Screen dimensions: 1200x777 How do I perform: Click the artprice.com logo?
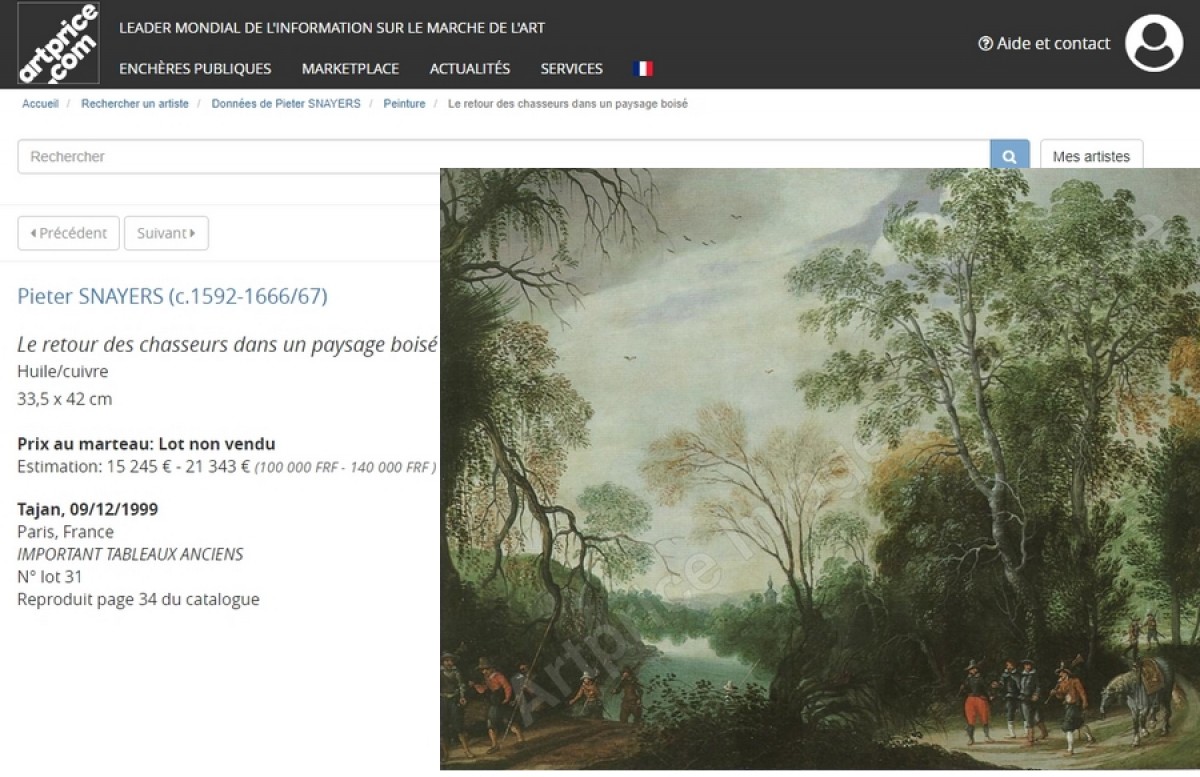(59, 43)
